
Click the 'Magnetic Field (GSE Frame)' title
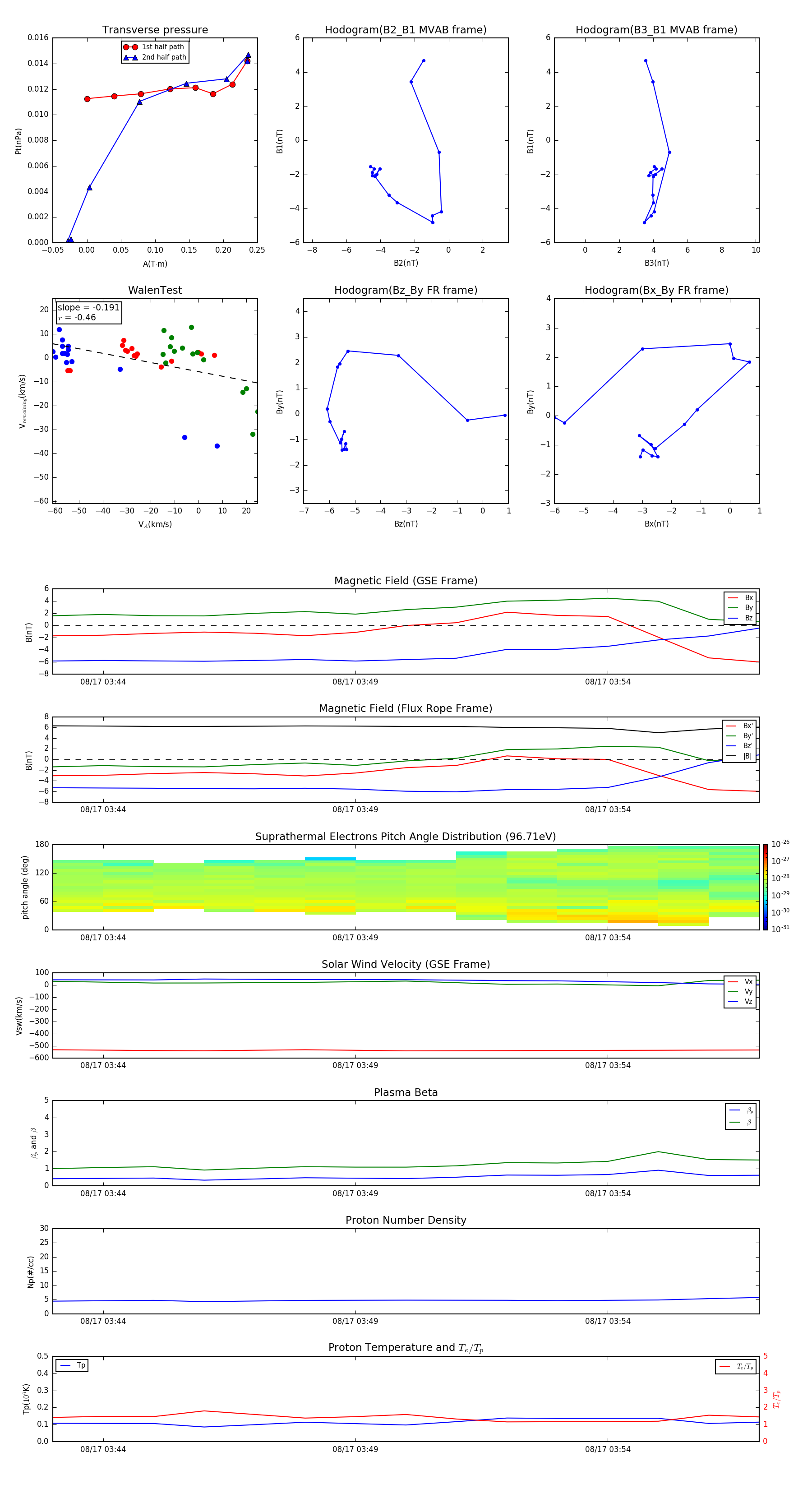[406, 581]
